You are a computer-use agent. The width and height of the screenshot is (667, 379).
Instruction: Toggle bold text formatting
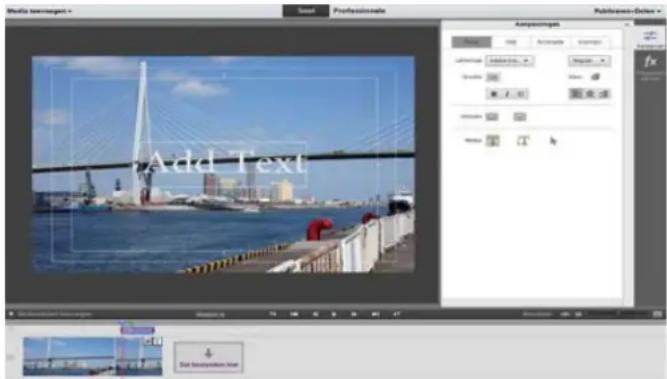(x=493, y=94)
